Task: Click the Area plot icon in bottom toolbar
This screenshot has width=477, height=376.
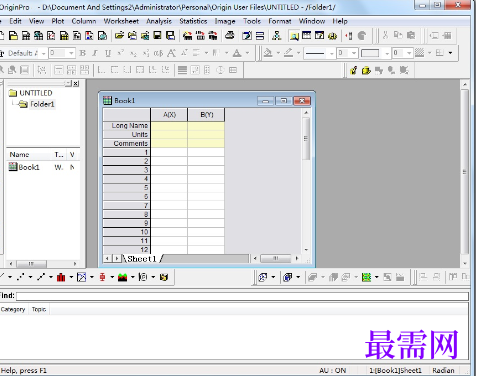Action: pos(122,277)
